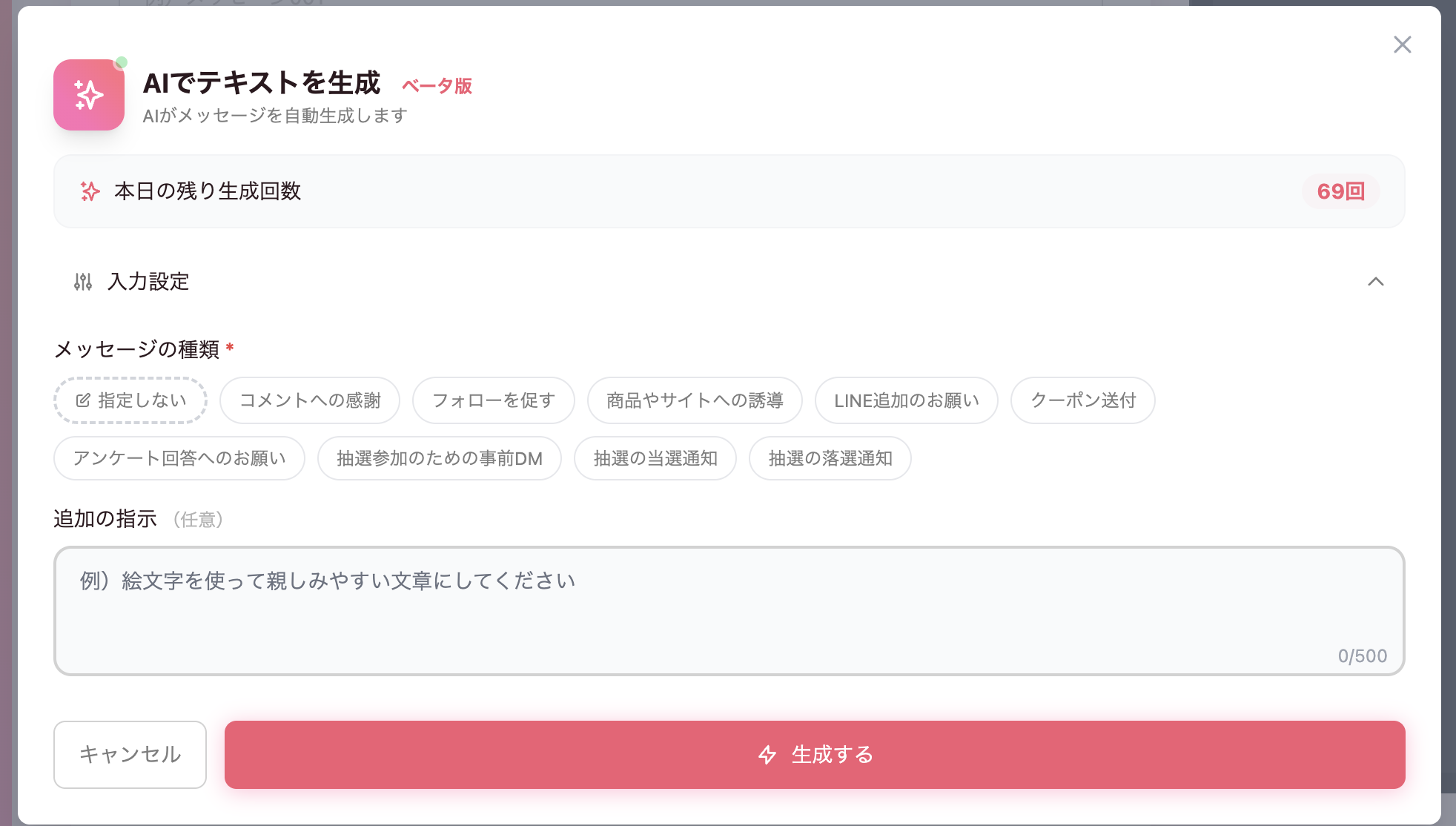Select フォローを促す option chip
1456x826 pixels.
click(494, 400)
